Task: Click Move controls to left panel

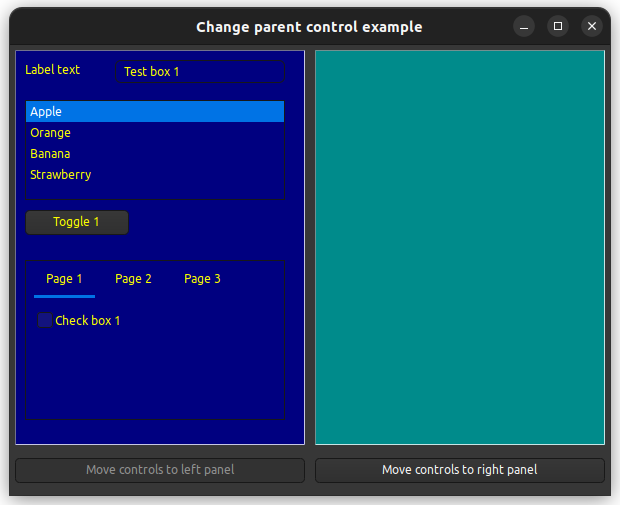Action: [x=160, y=470]
